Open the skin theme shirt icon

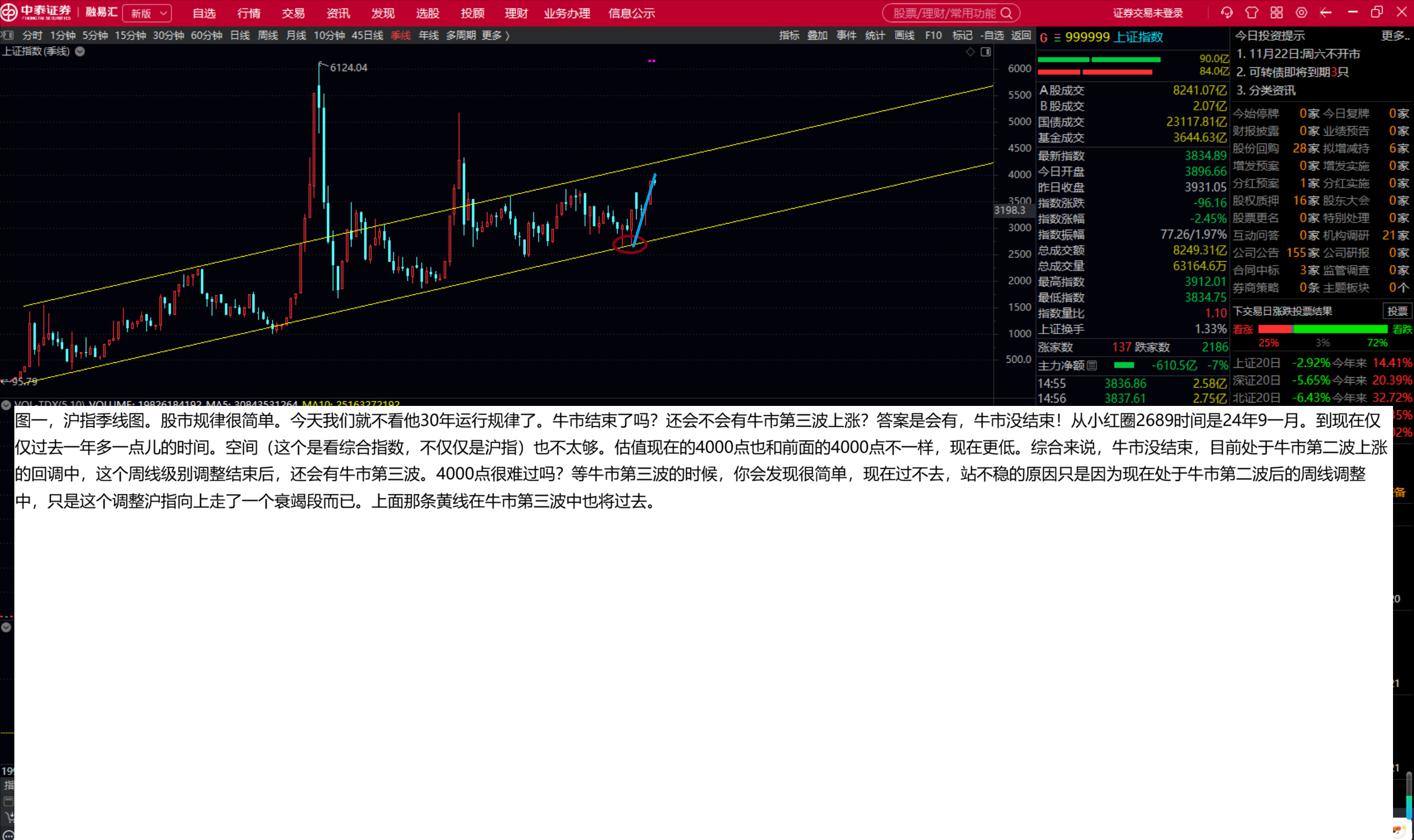(x=1252, y=13)
